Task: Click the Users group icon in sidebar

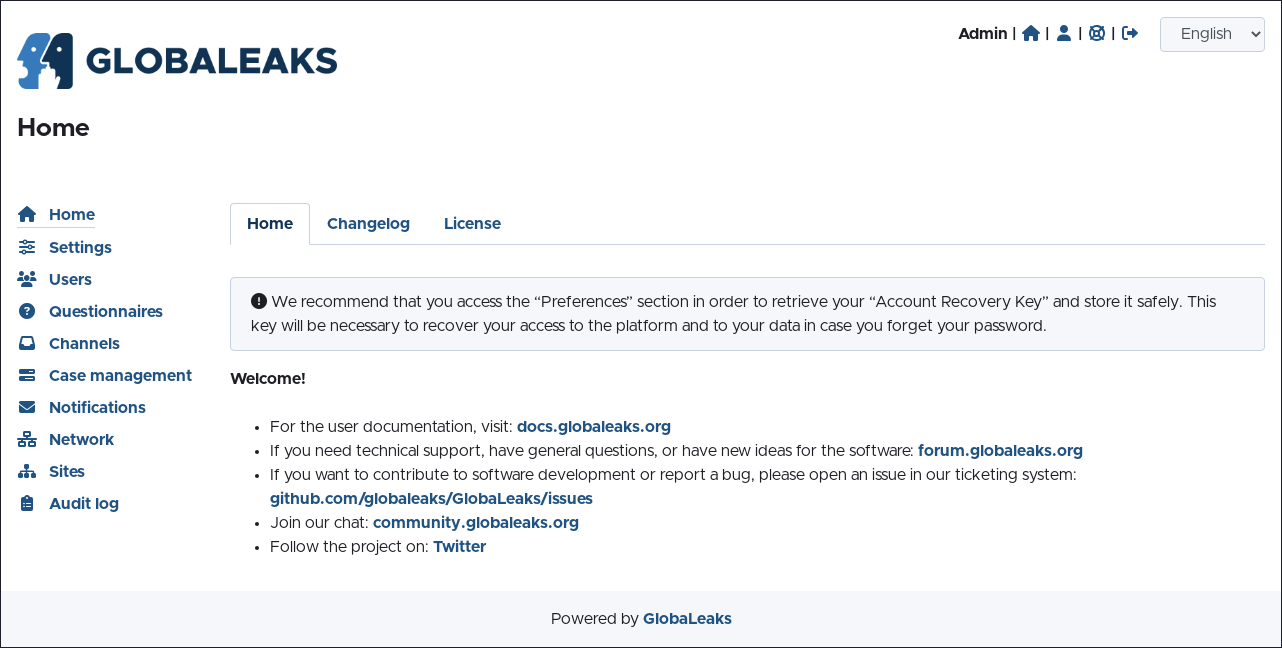Action: point(27,279)
